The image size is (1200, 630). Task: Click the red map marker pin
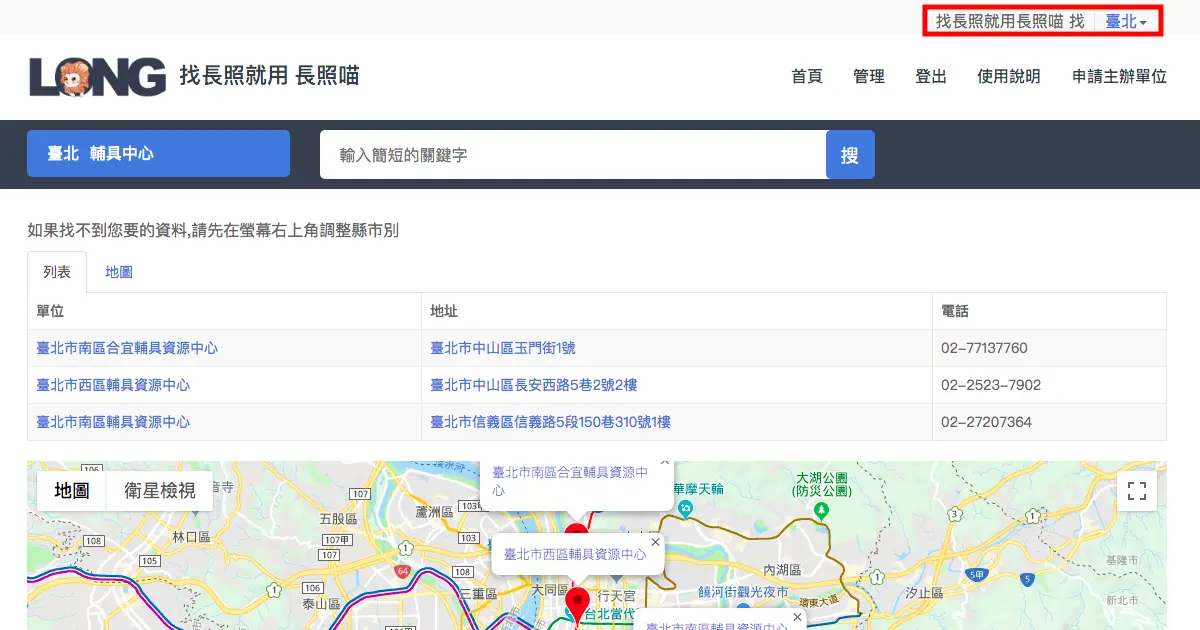tap(578, 608)
